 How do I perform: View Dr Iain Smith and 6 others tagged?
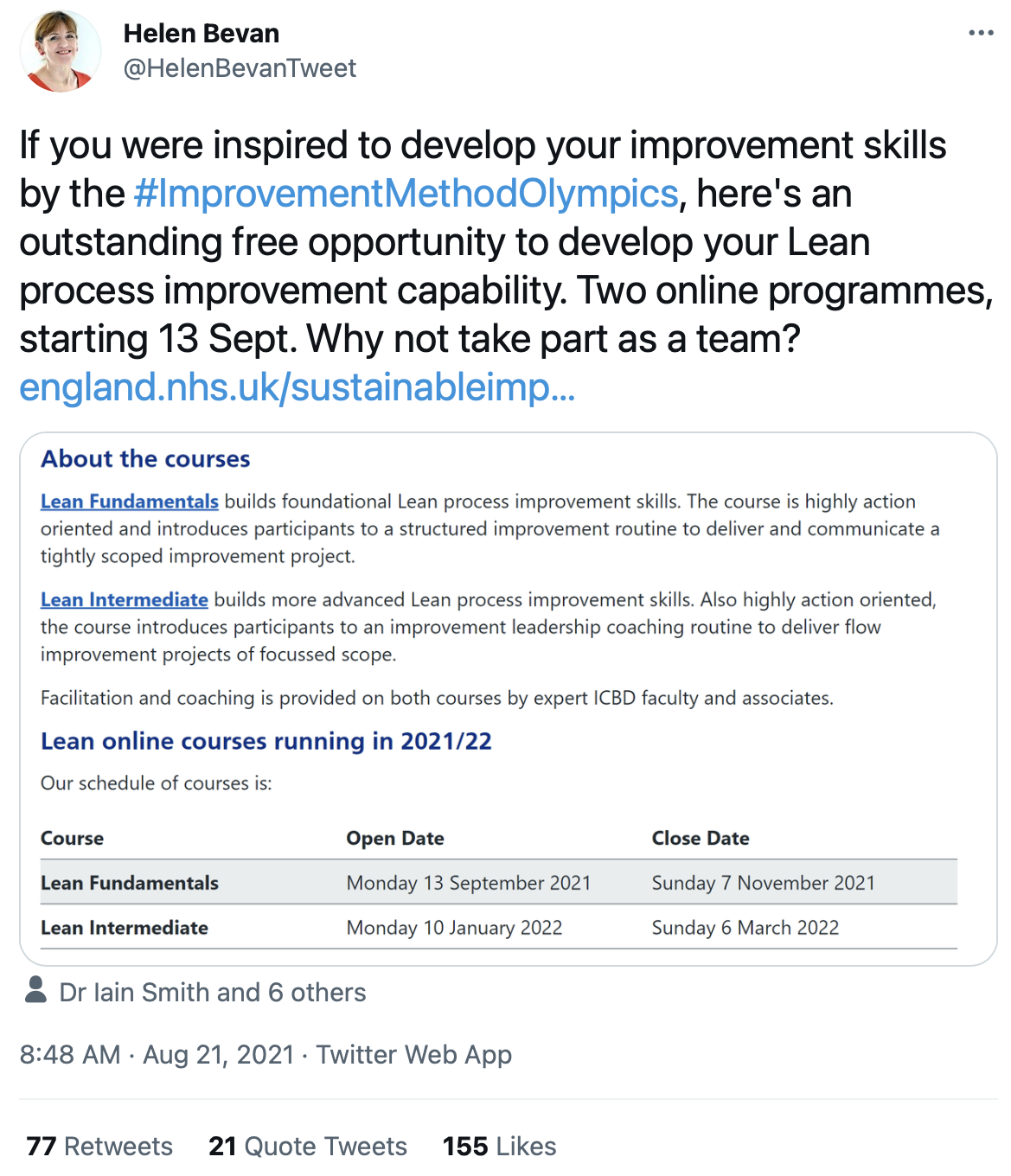[x=213, y=992]
